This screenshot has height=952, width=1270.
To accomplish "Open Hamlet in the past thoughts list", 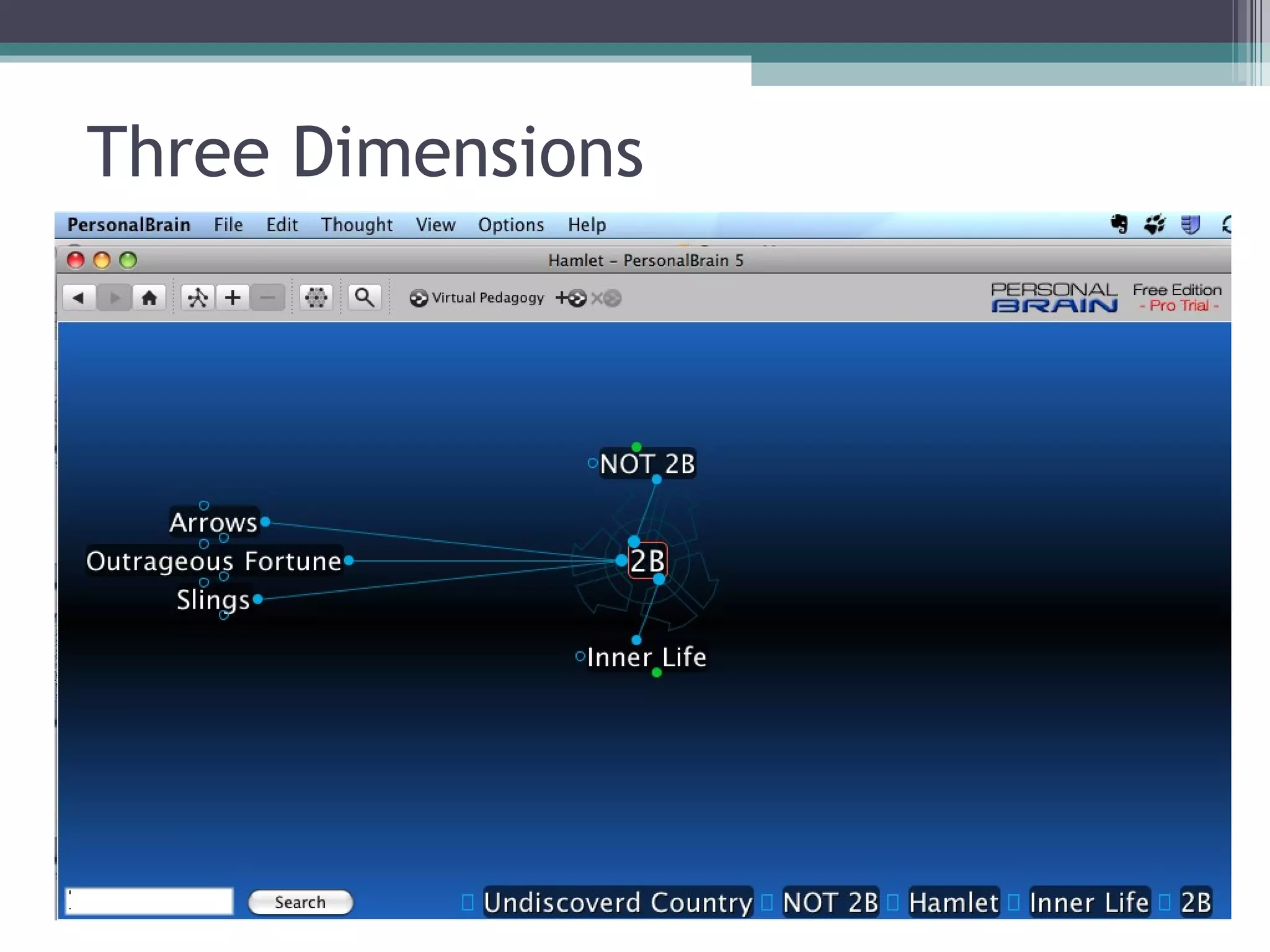I will click(954, 902).
